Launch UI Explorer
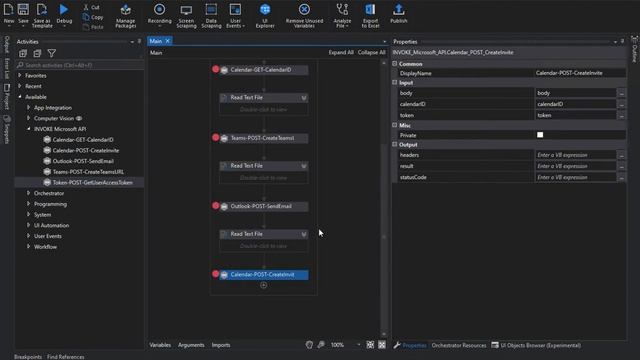Viewport: 640px width, 360px height. pyautogui.click(x=265, y=16)
